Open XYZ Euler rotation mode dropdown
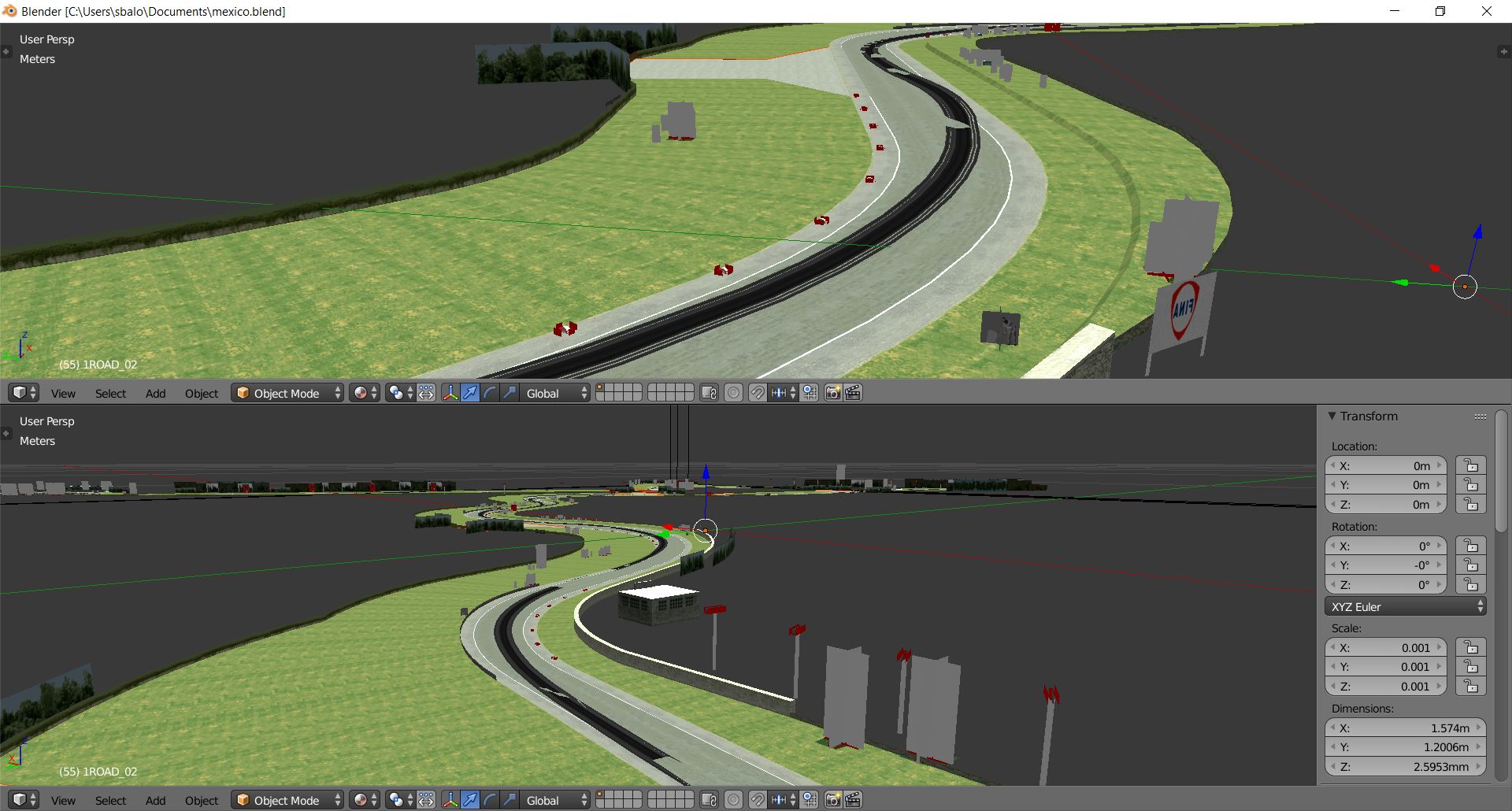 tap(1406, 606)
